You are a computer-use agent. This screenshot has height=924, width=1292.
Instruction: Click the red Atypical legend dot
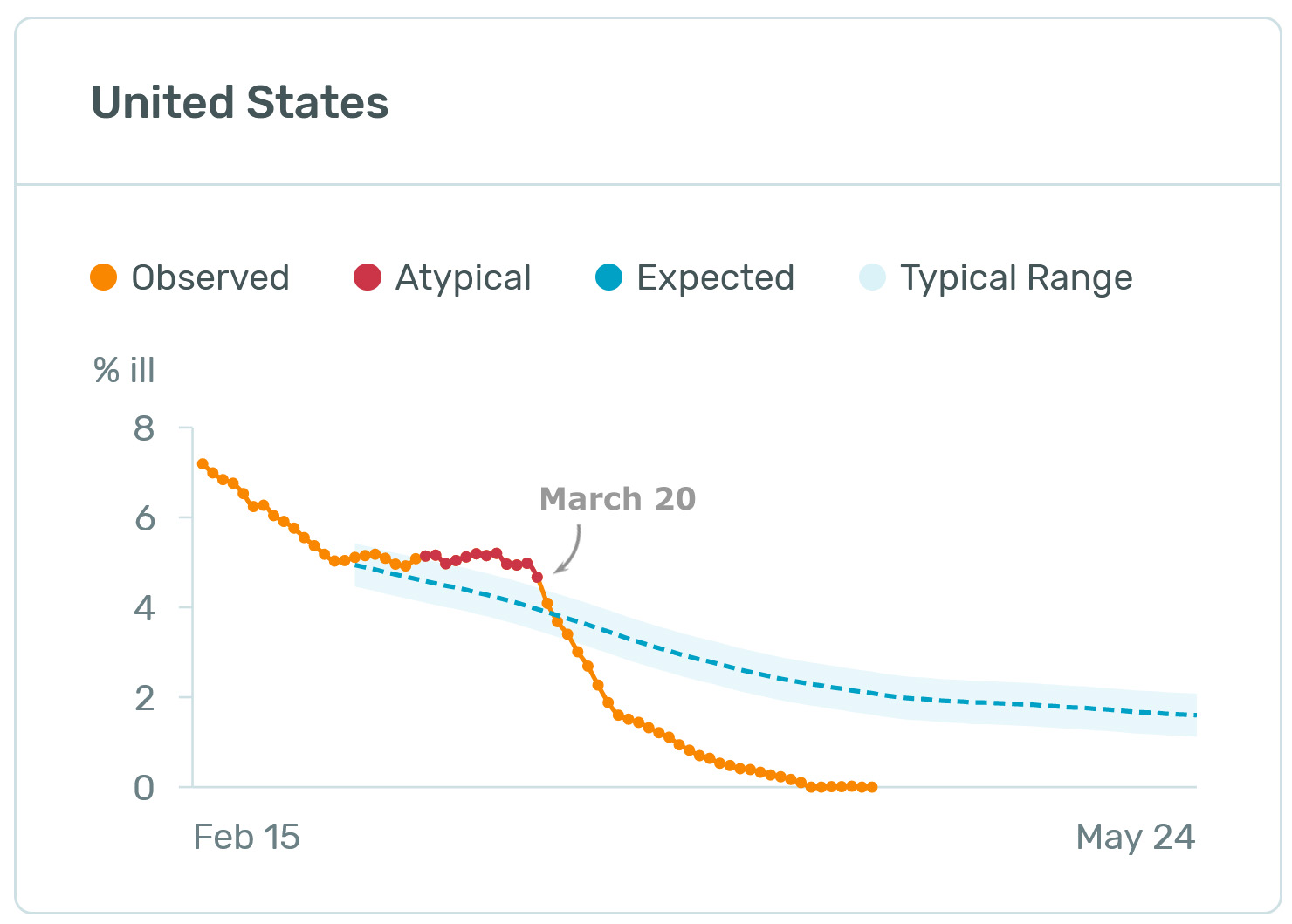[368, 277]
